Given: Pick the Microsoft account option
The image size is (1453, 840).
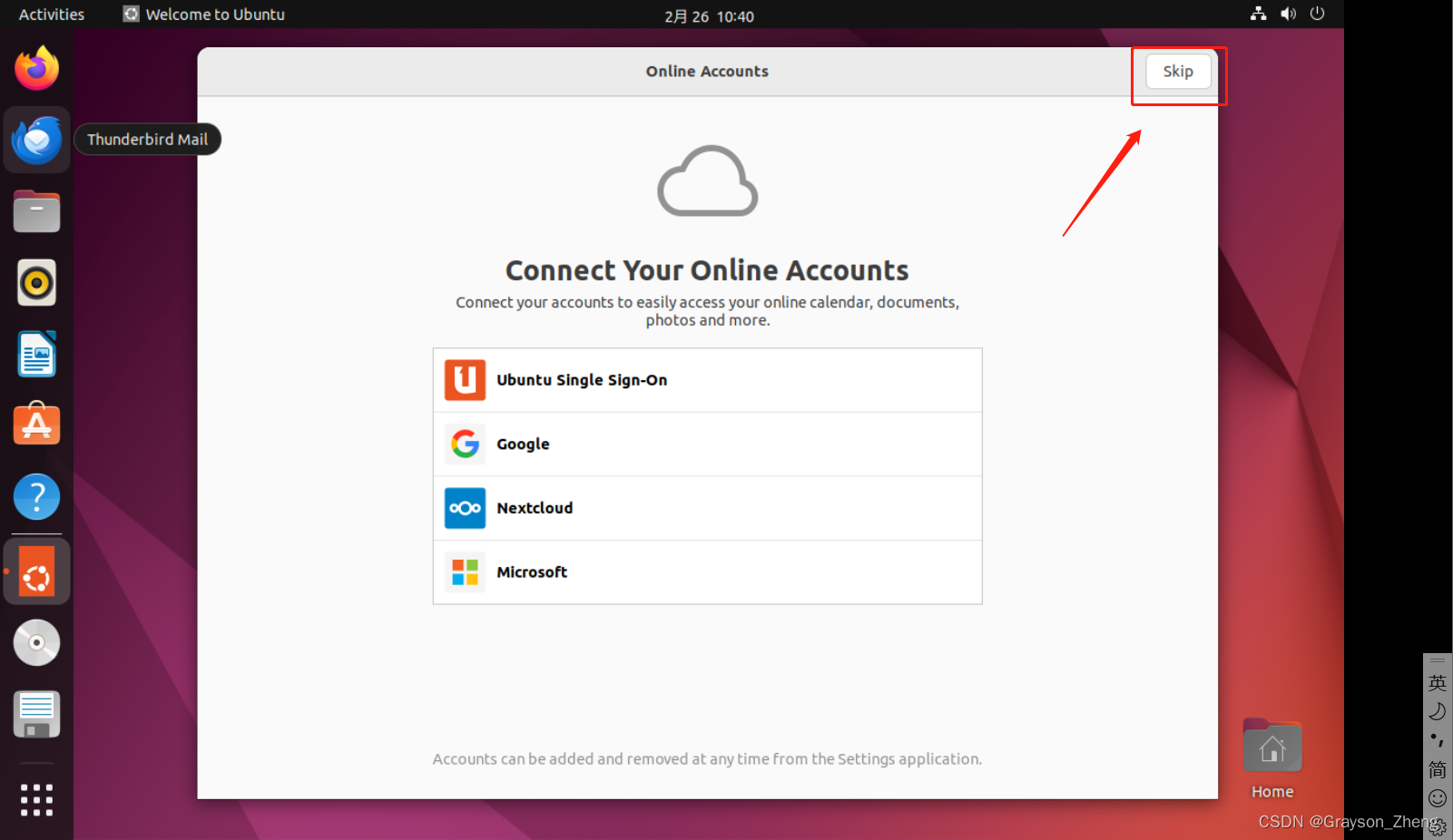Looking at the screenshot, I should [707, 572].
